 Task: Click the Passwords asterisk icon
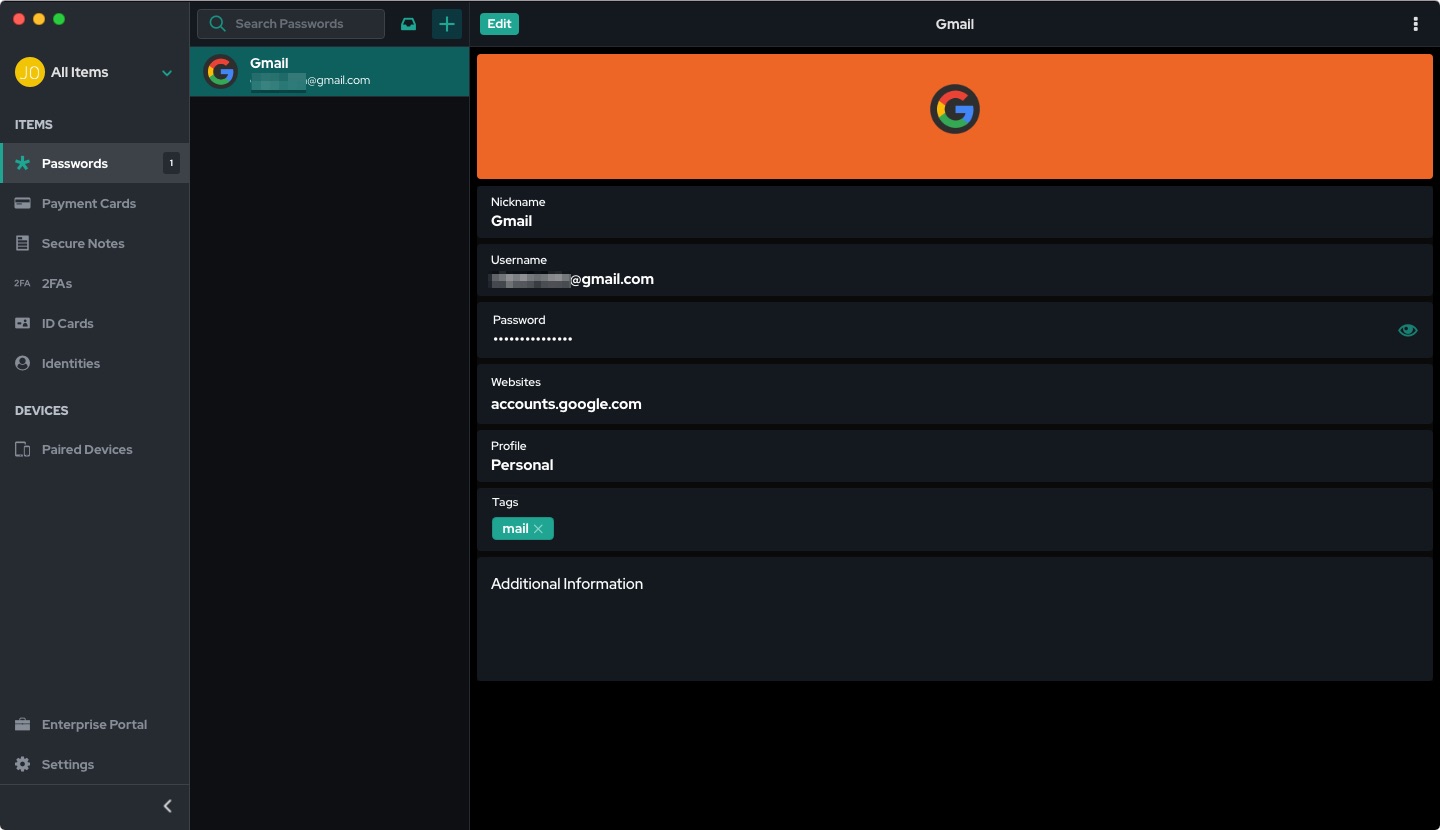pos(22,163)
